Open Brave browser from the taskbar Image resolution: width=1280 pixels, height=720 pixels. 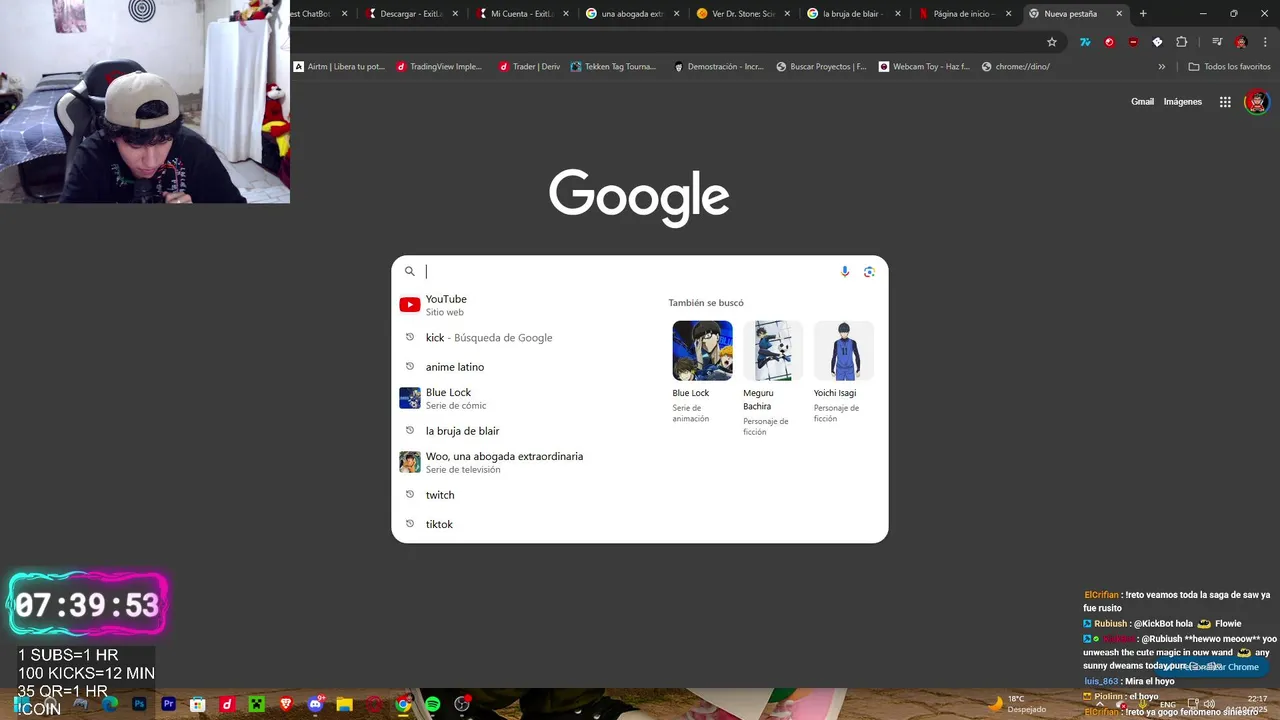tap(286, 704)
